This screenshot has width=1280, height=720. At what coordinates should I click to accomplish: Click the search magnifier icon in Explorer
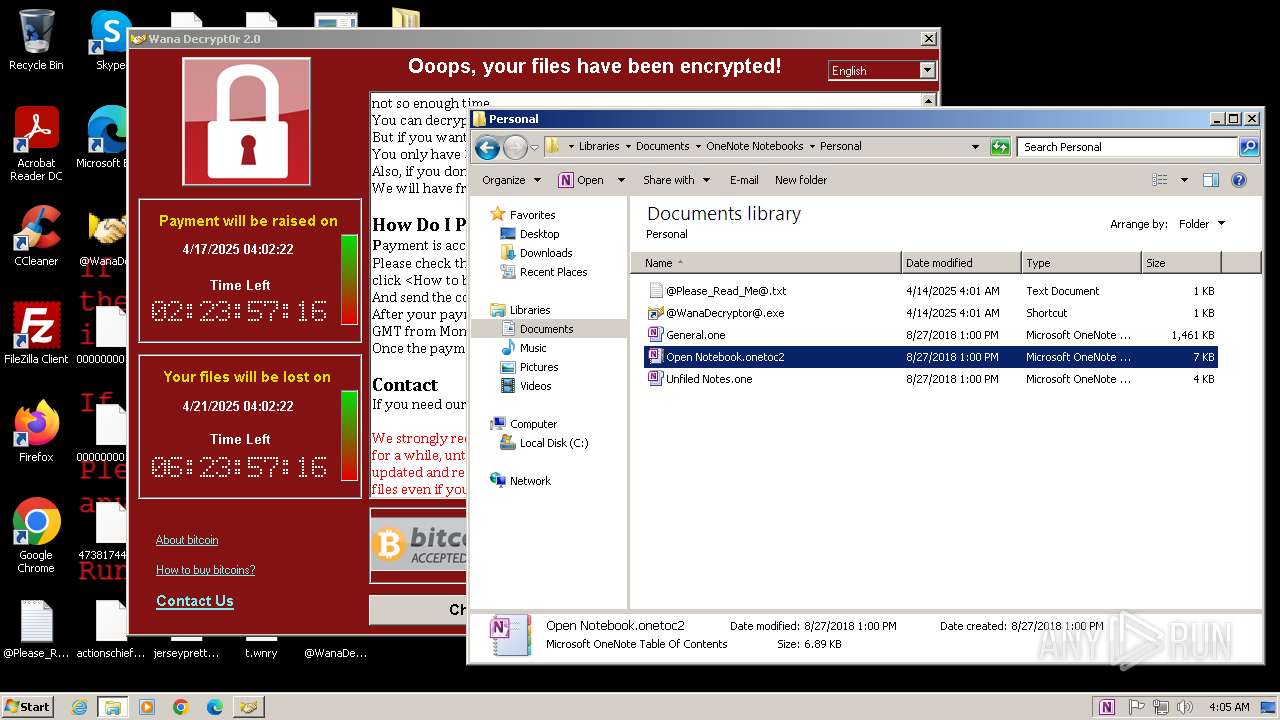(x=1249, y=147)
